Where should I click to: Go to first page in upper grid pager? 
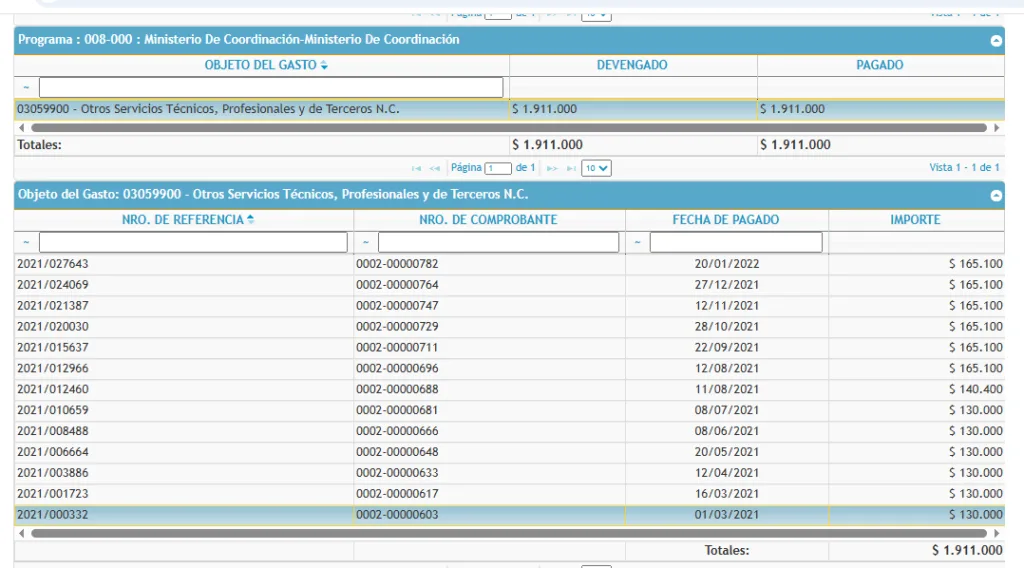pyautogui.click(x=416, y=168)
